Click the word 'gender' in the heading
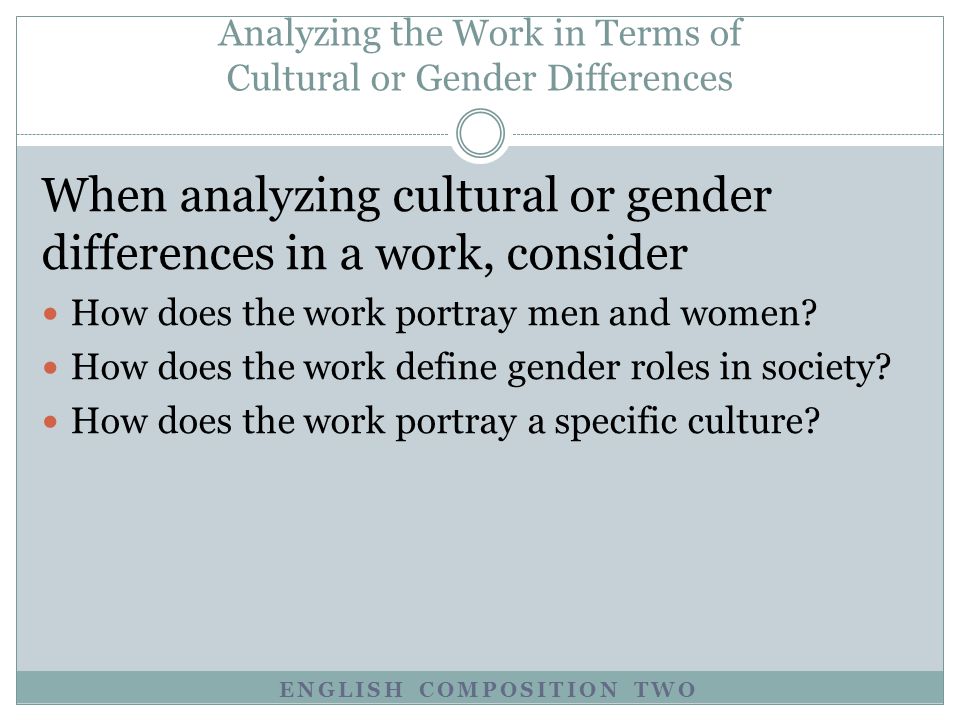The height and width of the screenshot is (720, 960). [699, 198]
